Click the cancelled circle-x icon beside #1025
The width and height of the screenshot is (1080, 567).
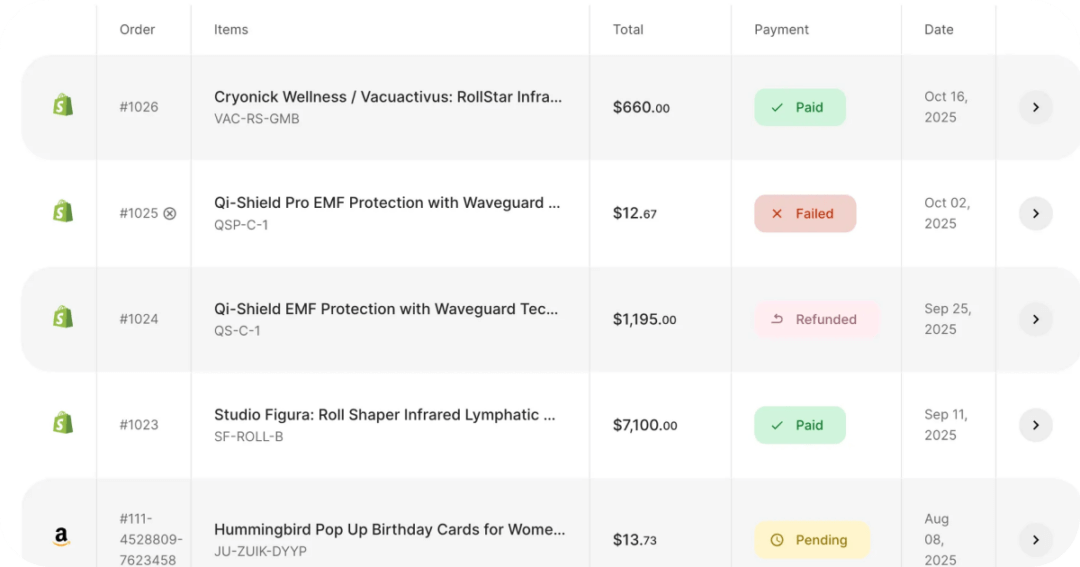[x=170, y=213]
